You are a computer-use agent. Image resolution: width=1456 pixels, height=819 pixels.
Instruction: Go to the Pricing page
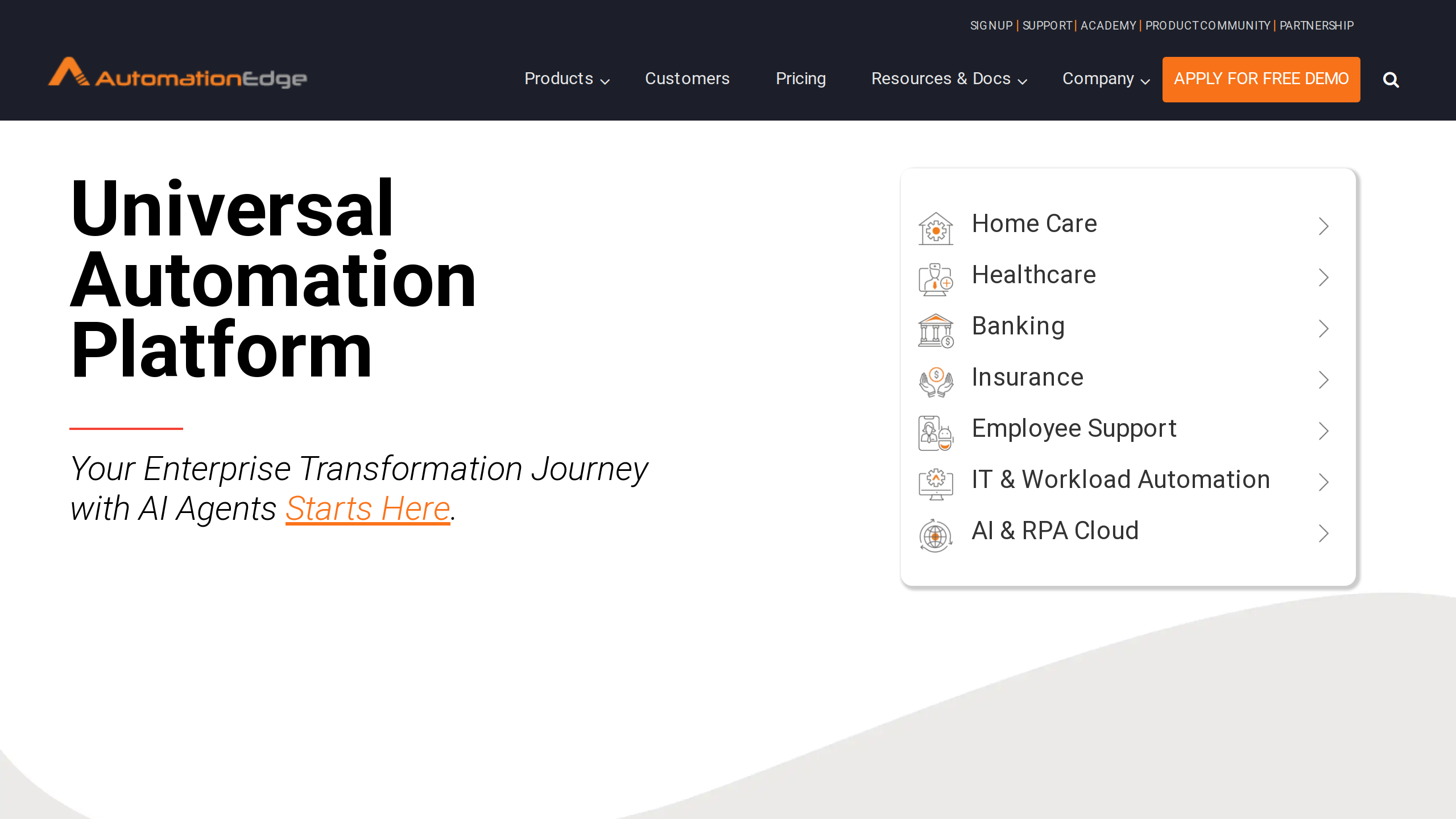pos(801,79)
